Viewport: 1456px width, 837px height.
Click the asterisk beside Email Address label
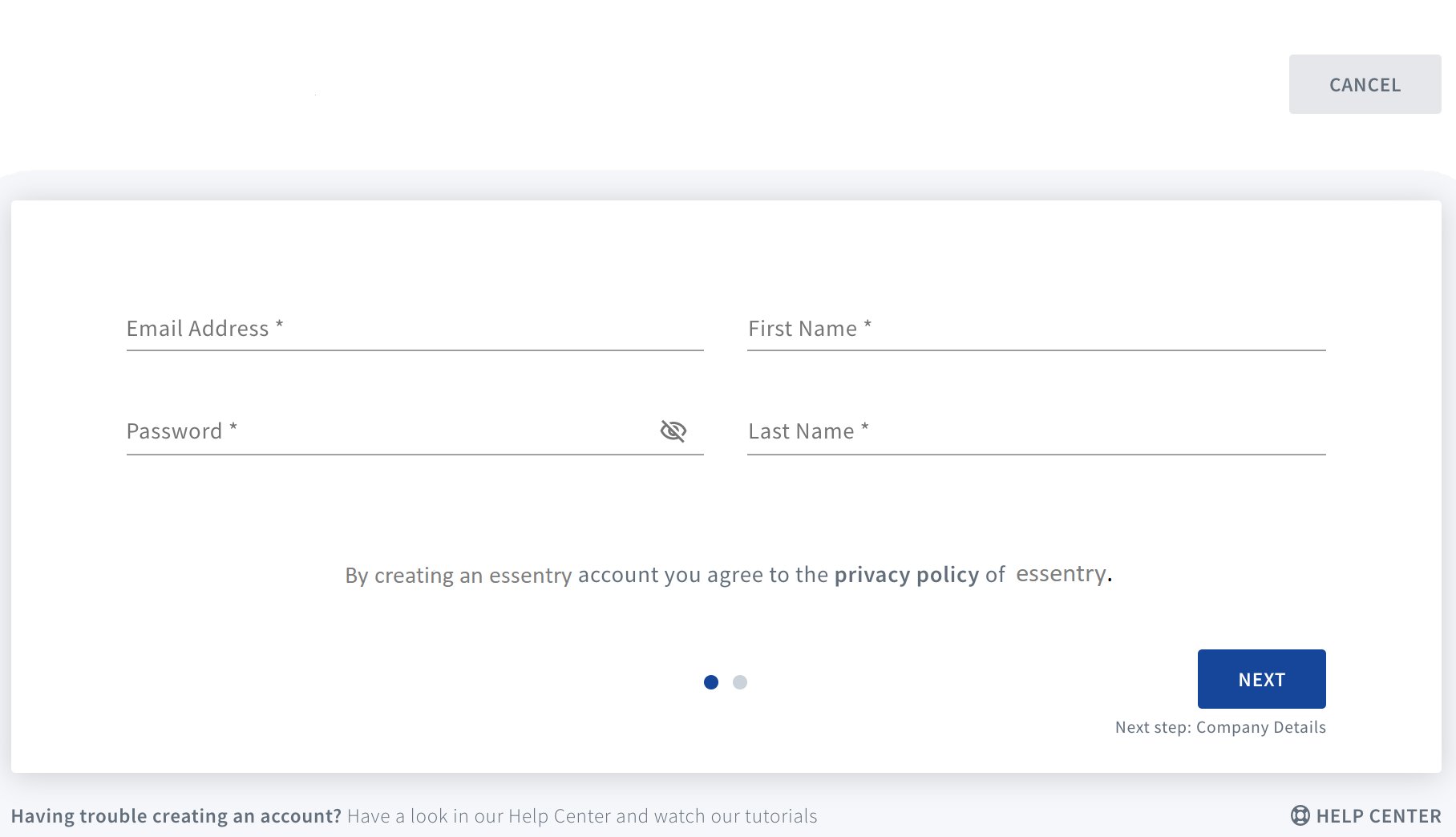click(x=279, y=324)
